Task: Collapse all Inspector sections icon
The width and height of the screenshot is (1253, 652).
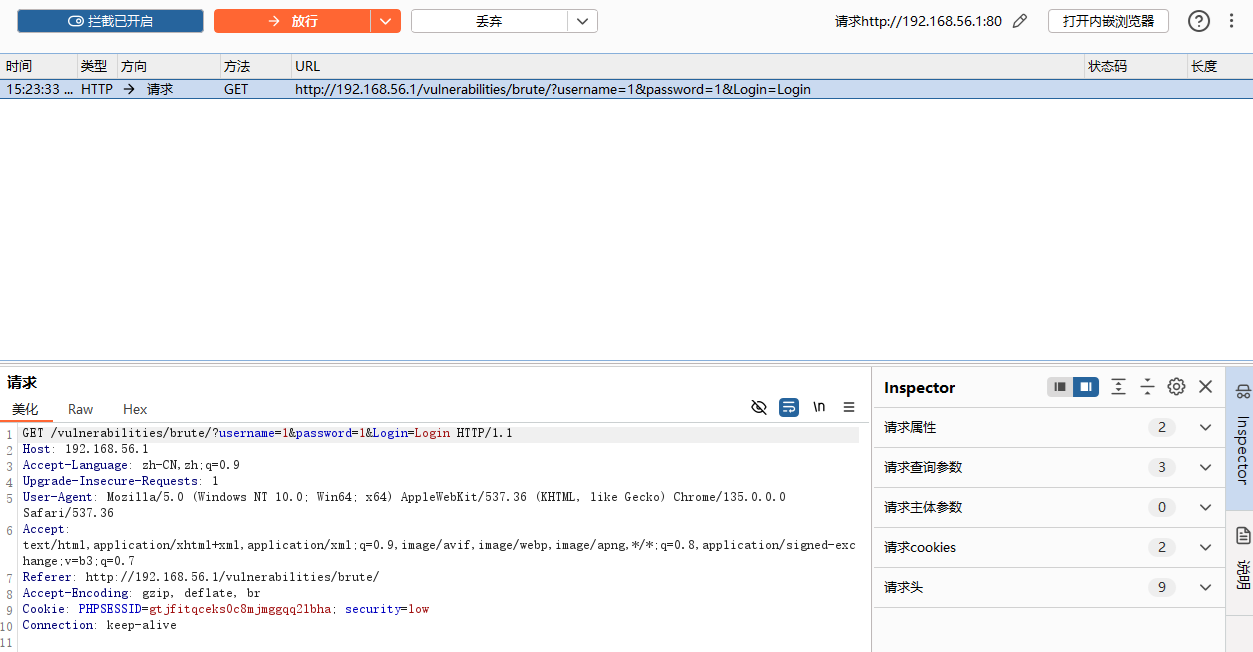Action: coord(1147,387)
